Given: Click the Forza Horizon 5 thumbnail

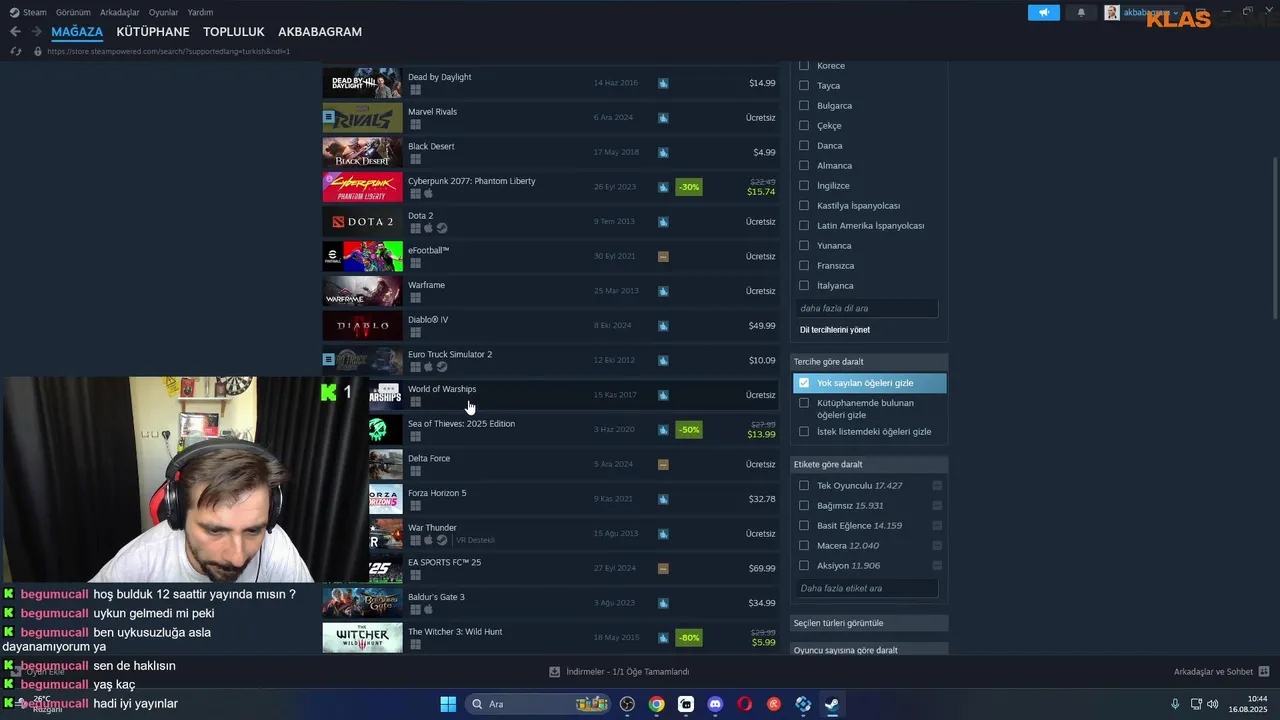Looking at the screenshot, I should [x=386, y=499].
